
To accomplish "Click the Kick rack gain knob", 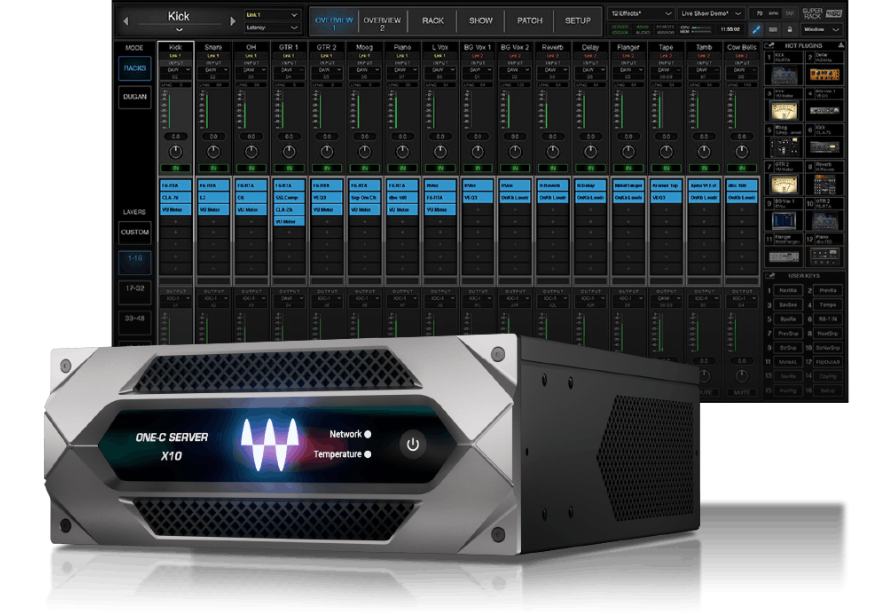I will [176, 152].
